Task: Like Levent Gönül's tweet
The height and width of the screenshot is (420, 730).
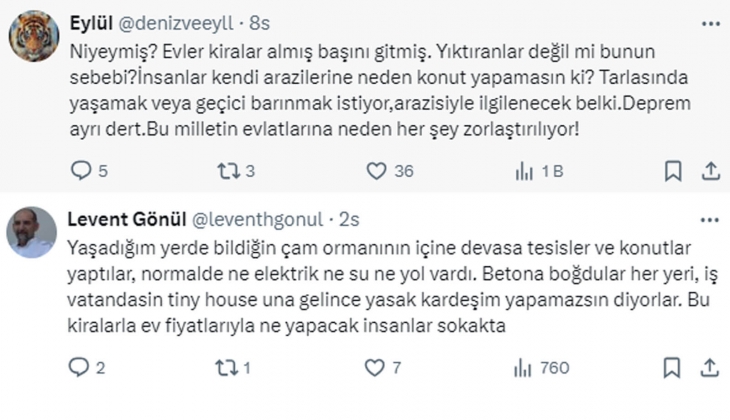Action: tap(376, 368)
